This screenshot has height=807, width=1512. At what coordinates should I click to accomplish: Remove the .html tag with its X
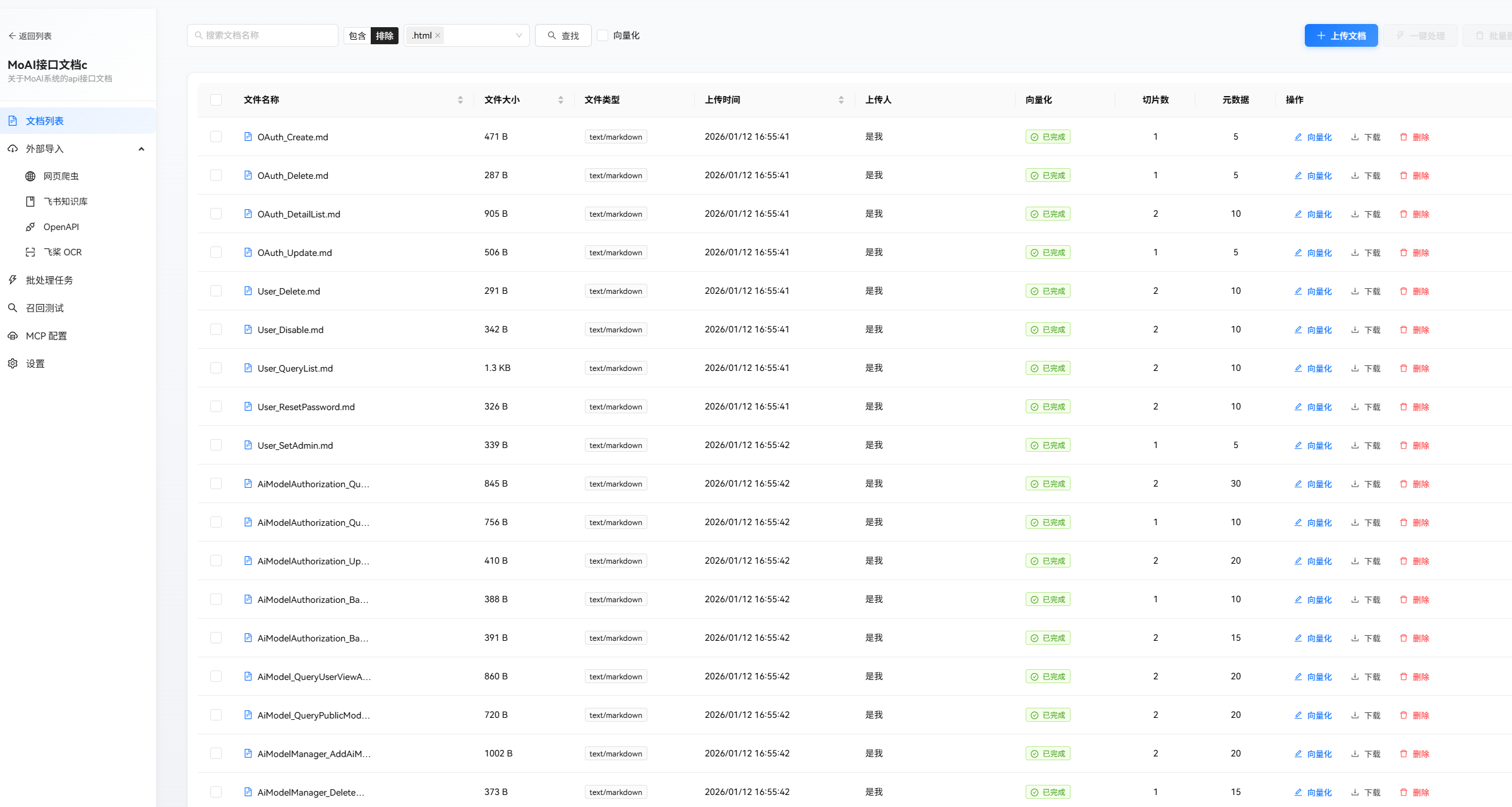[438, 36]
